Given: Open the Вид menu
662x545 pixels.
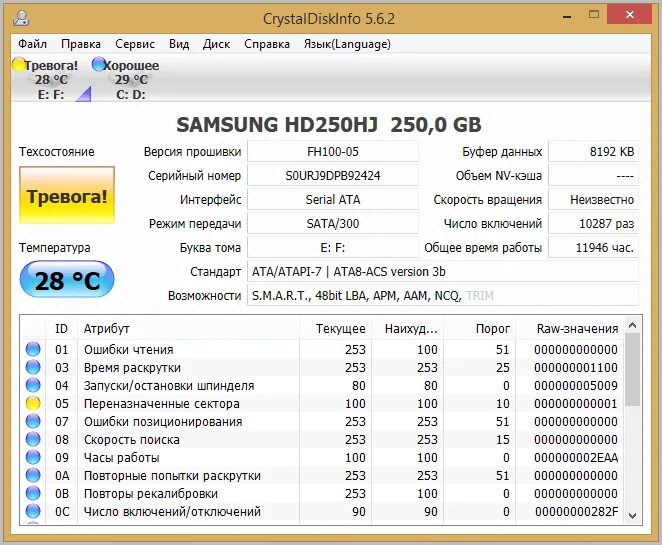Looking at the screenshot, I should point(179,44).
